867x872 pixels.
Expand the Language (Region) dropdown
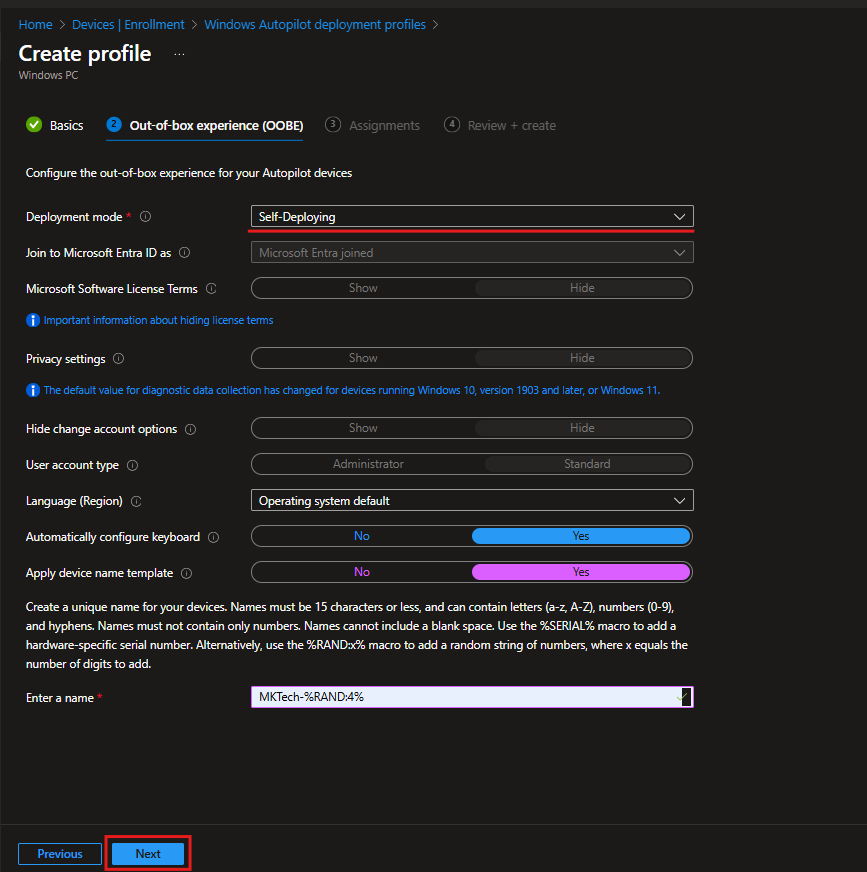pos(471,500)
